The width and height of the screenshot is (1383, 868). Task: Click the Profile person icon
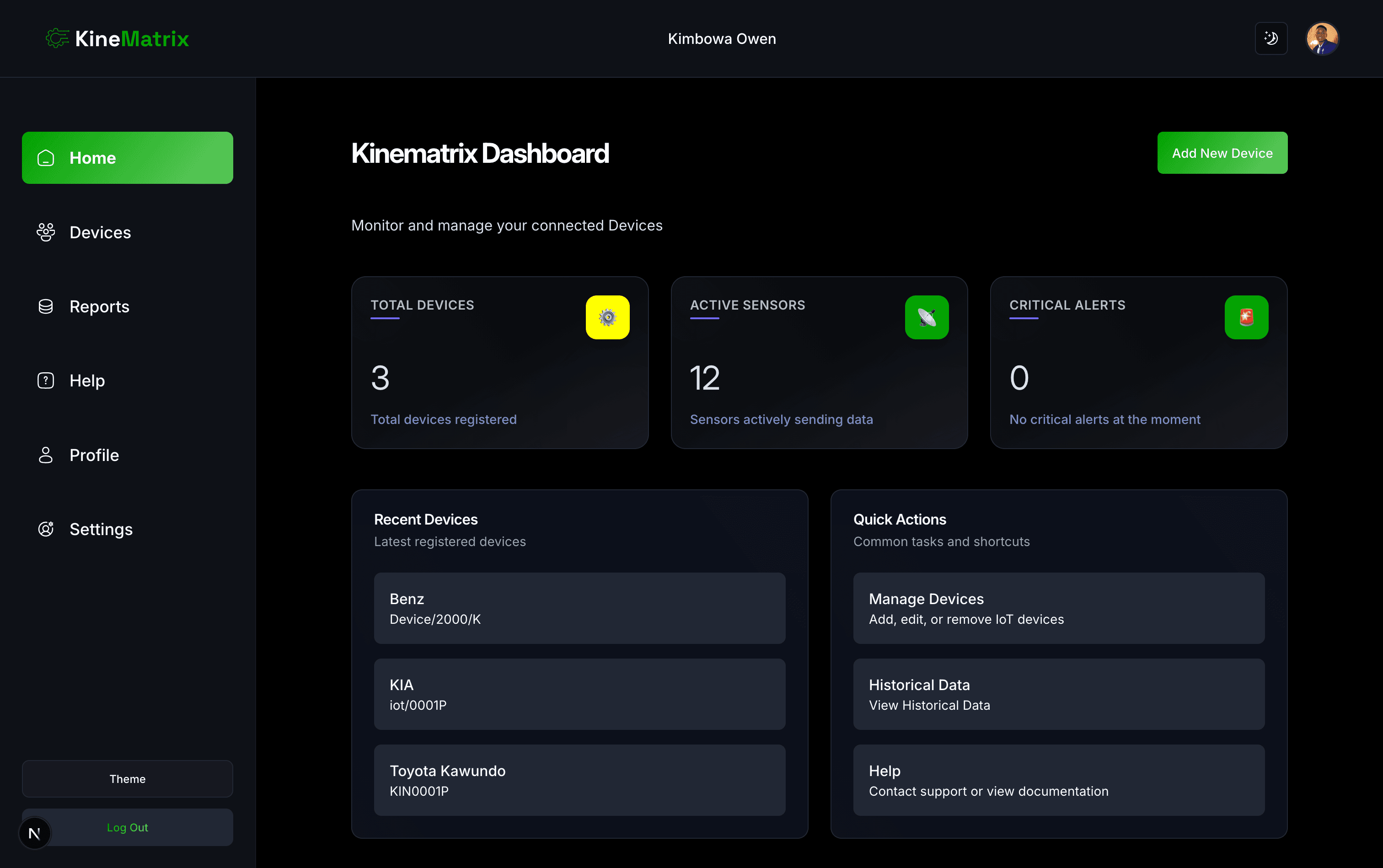coord(45,455)
